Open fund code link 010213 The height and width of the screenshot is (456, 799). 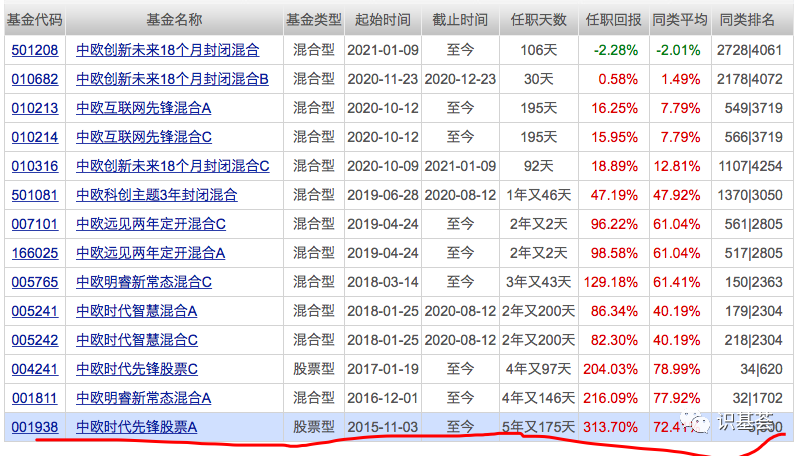(35, 108)
